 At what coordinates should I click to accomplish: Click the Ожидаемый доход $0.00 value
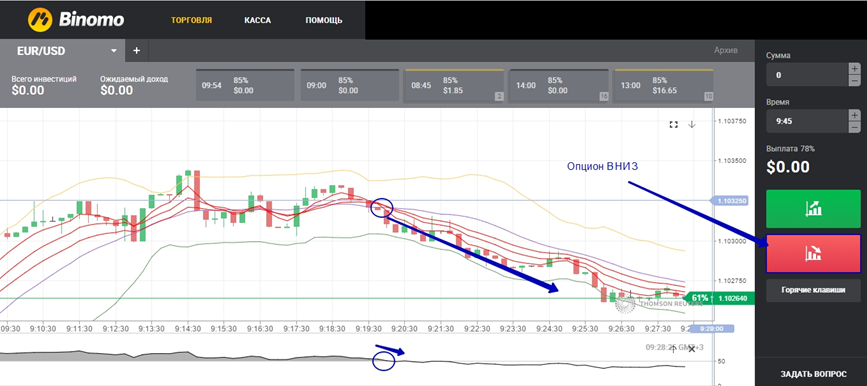117,91
